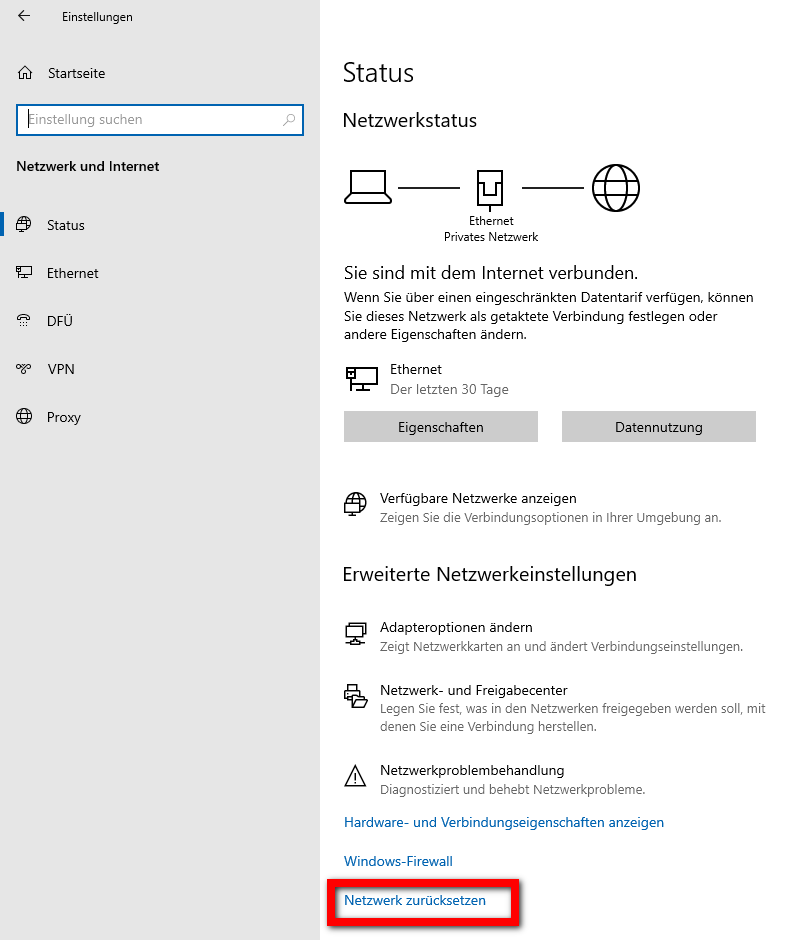Viewport: 794px width, 940px height.
Task: Click the Ethernet adapter icon above Eigenschaften
Action: click(x=362, y=379)
